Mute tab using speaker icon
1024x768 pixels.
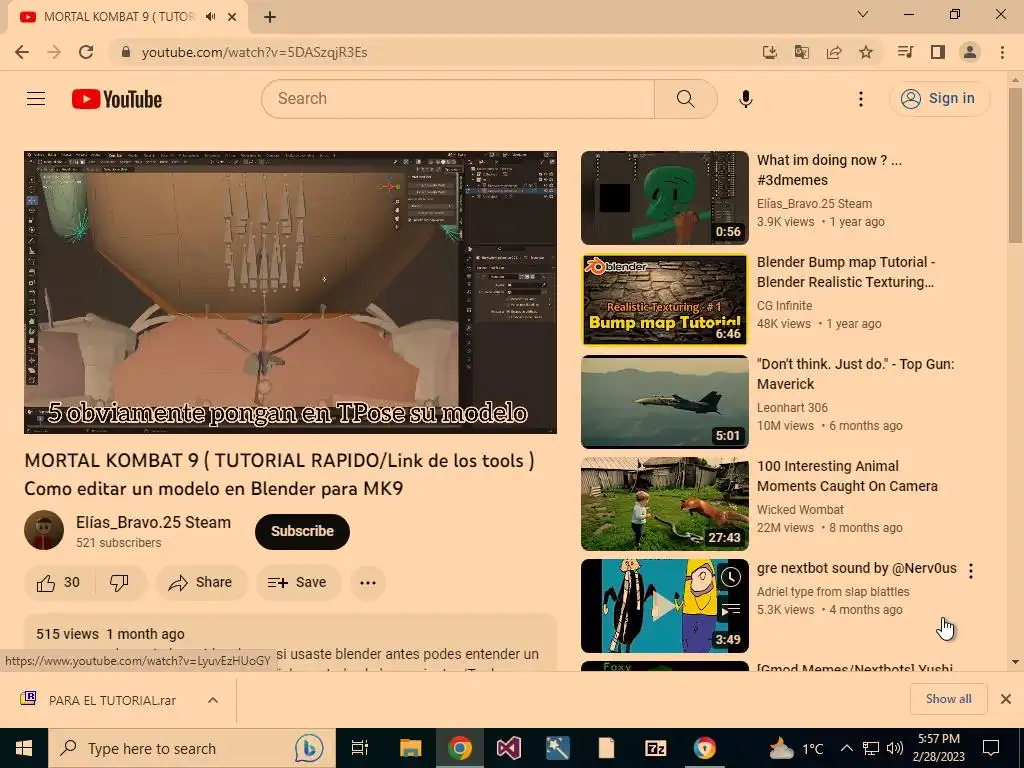[210, 17]
